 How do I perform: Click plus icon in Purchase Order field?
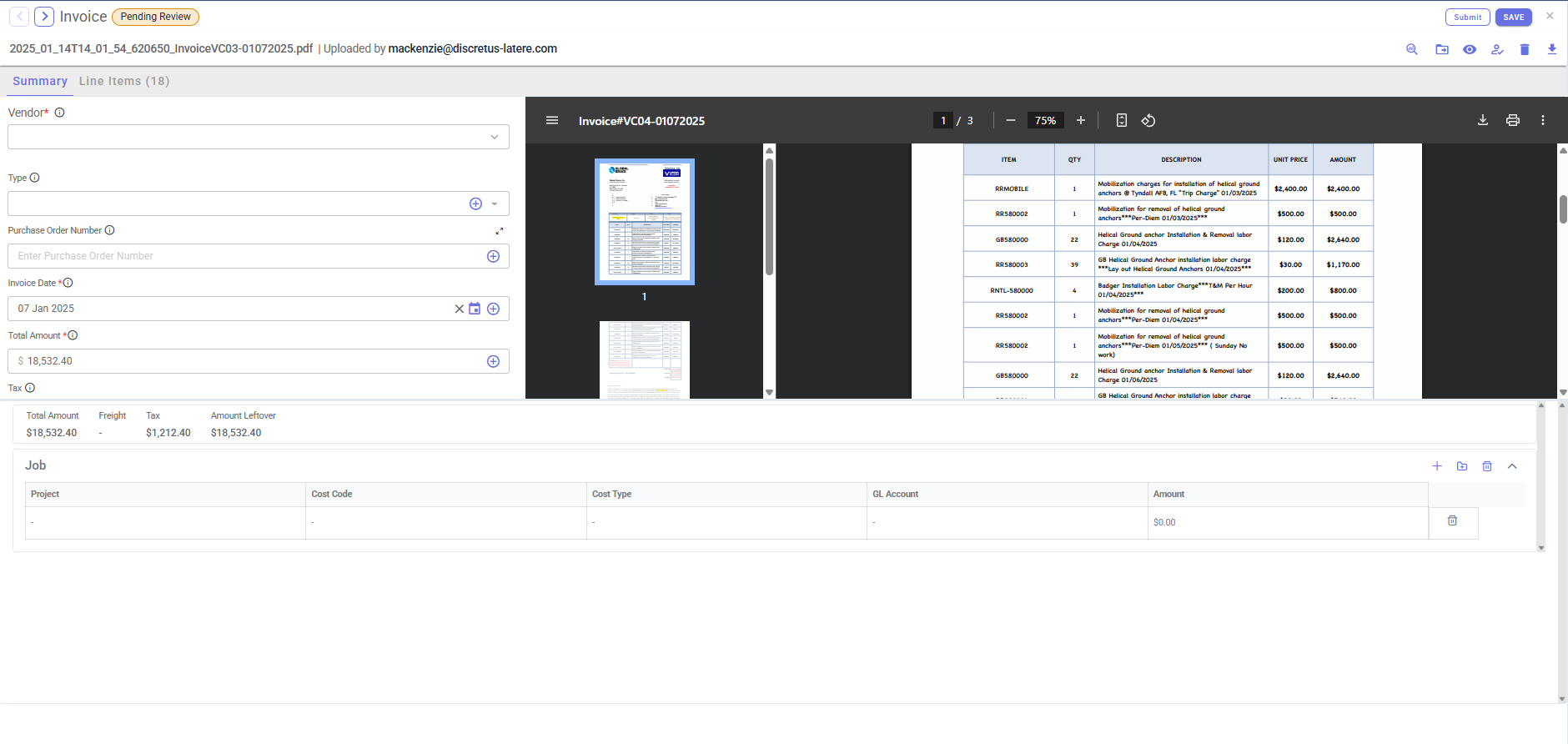click(493, 256)
